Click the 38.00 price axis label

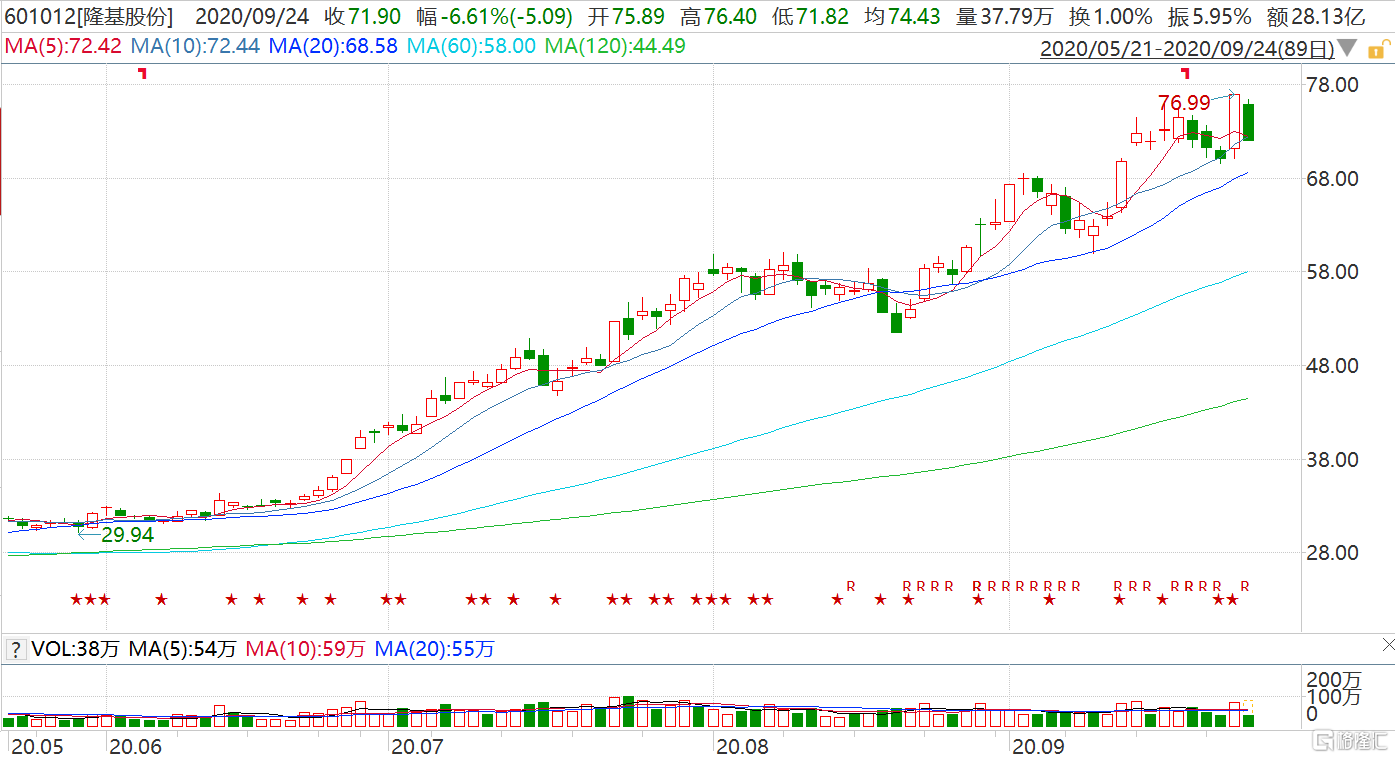point(1334,459)
